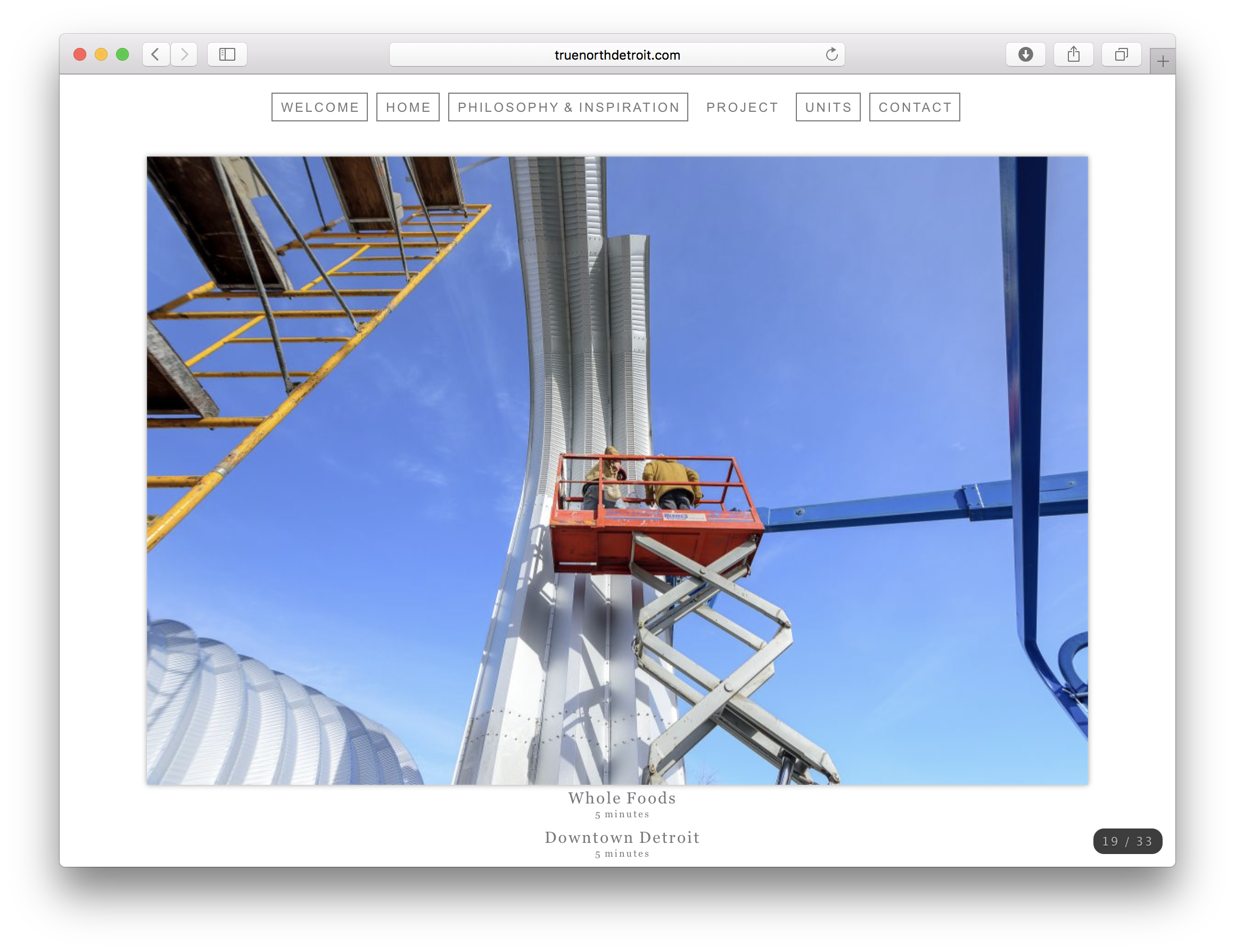Go to PHILOSOPHY & INSPIRATION page
This screenshot has height=952, width=1235.
[568, 107]
